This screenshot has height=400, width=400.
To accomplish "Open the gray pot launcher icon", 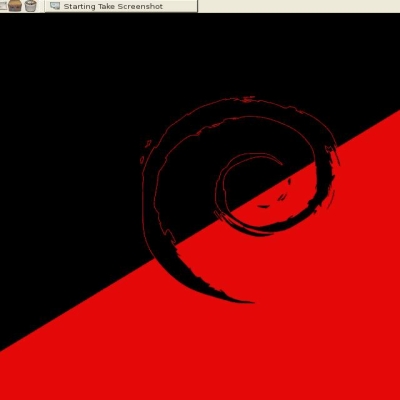I will click(31, 6).
